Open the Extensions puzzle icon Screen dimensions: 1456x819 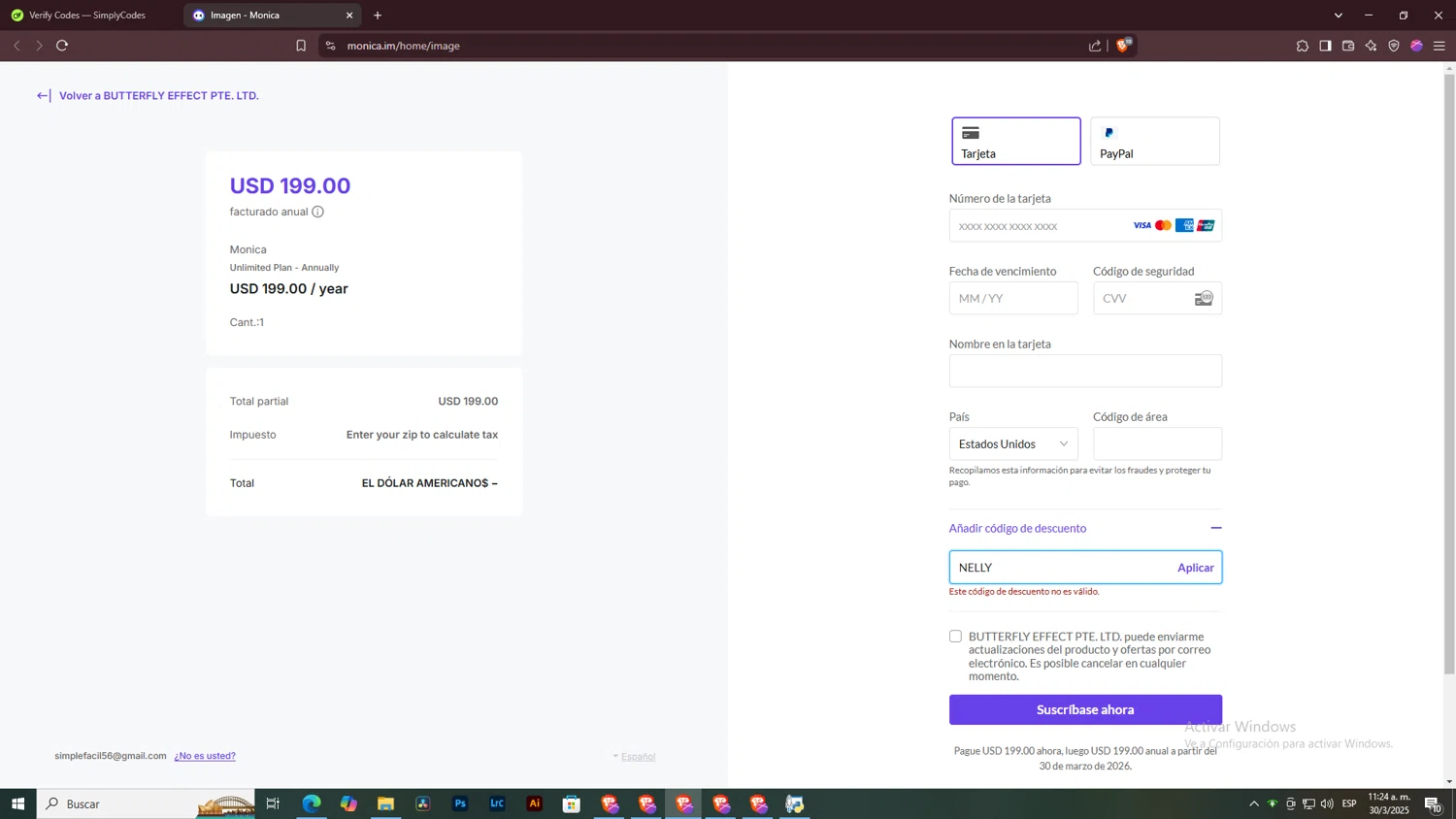[x=1303, y=46]
